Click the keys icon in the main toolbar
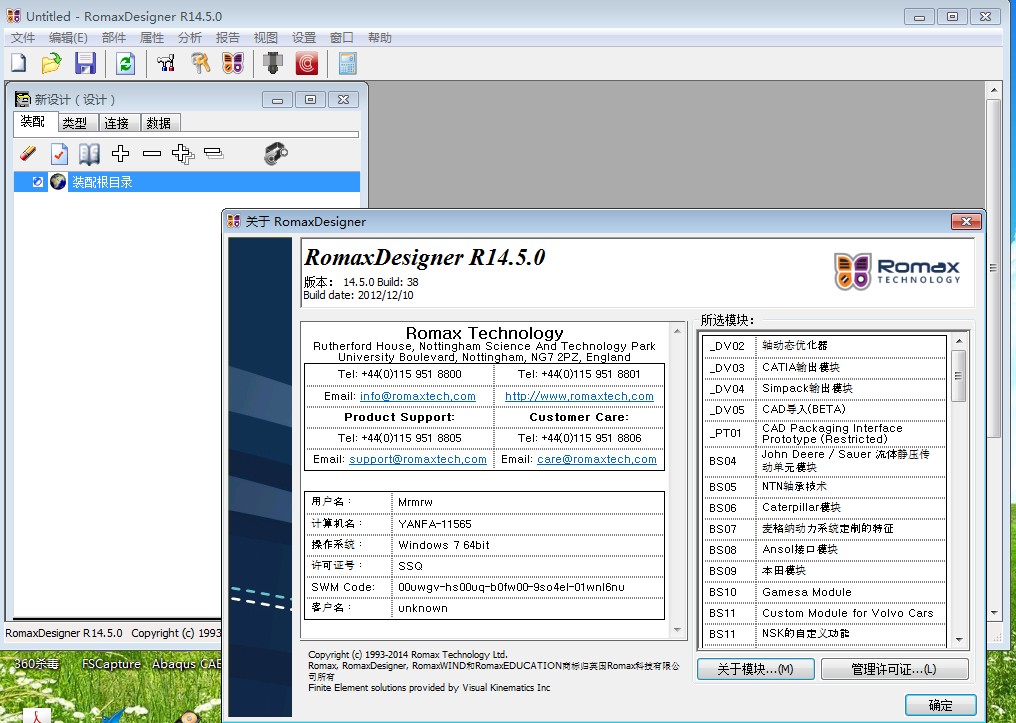Image resolution: width=1016 pixels, height=723 pixels. coord(200,63)
